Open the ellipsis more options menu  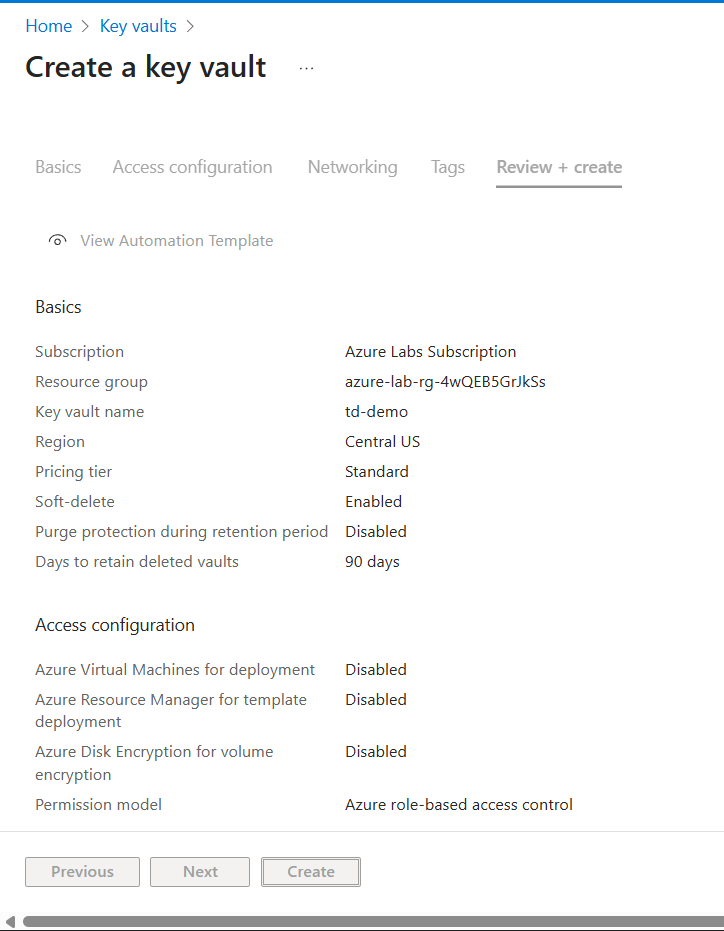click(306, 68)
